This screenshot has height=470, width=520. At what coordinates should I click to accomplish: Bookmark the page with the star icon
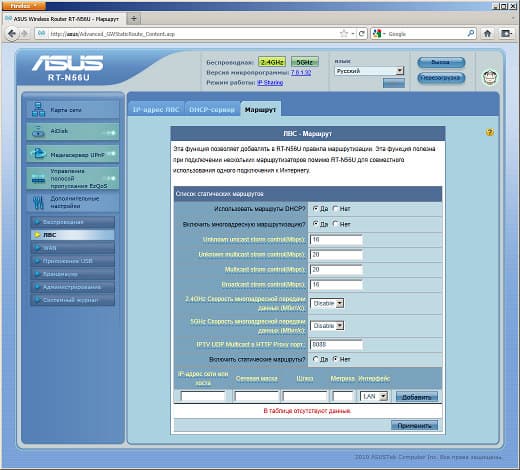pyautogui.click(x=343, y=34)
